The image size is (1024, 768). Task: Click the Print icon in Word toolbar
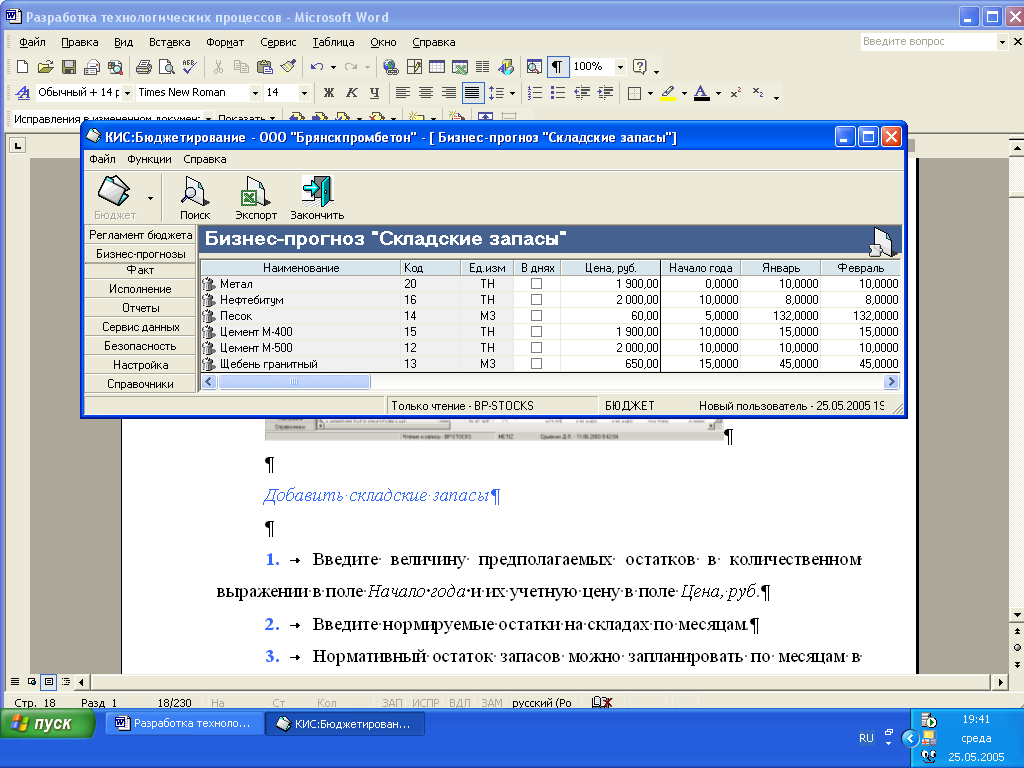click(x=144, y=67)
